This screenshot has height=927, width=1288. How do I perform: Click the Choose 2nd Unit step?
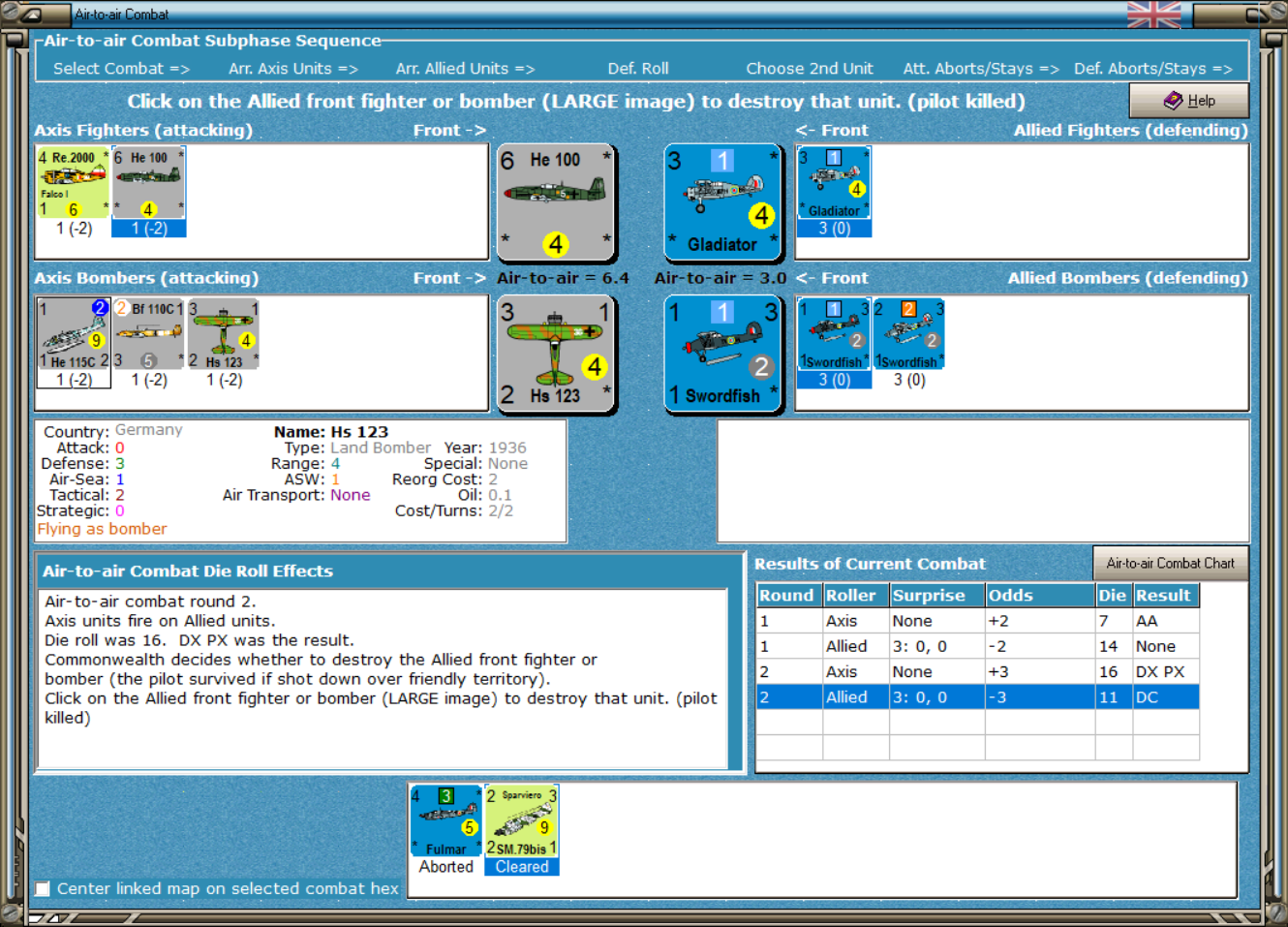[810, 69]
